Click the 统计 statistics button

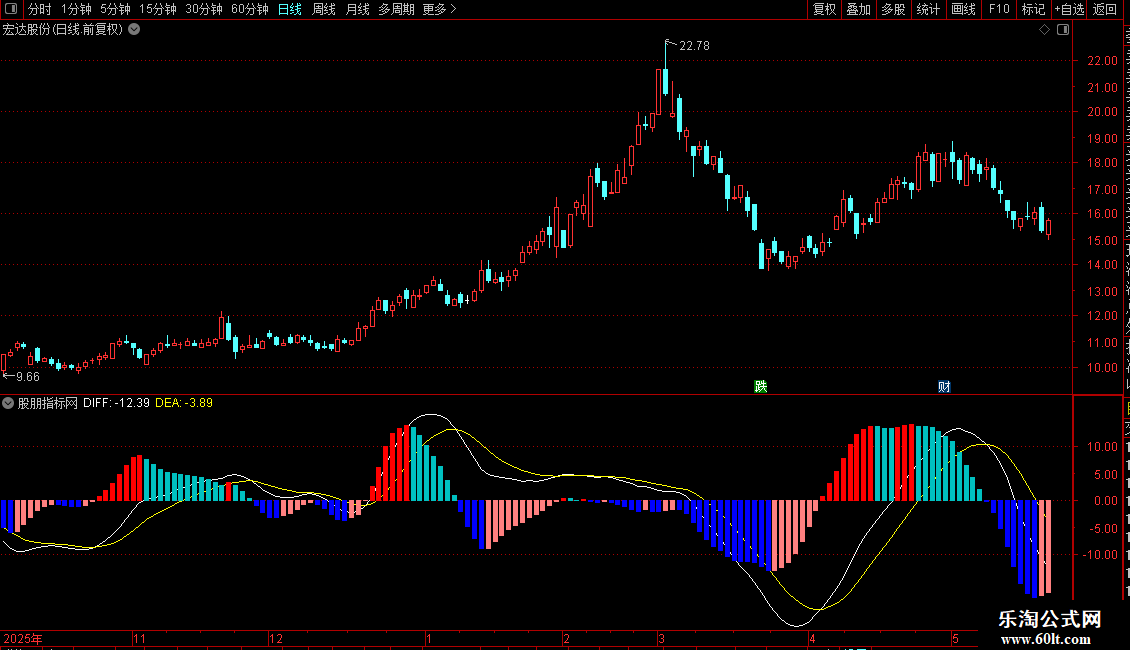point(928,9)
